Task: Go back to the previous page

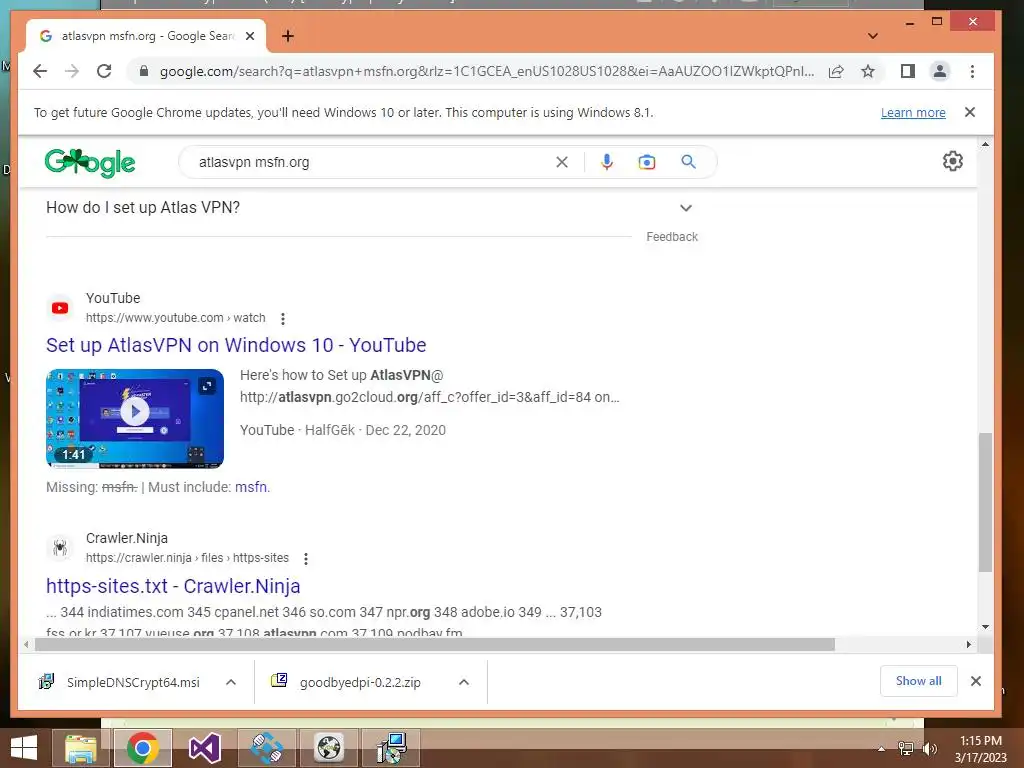Action: pos(40,71)
